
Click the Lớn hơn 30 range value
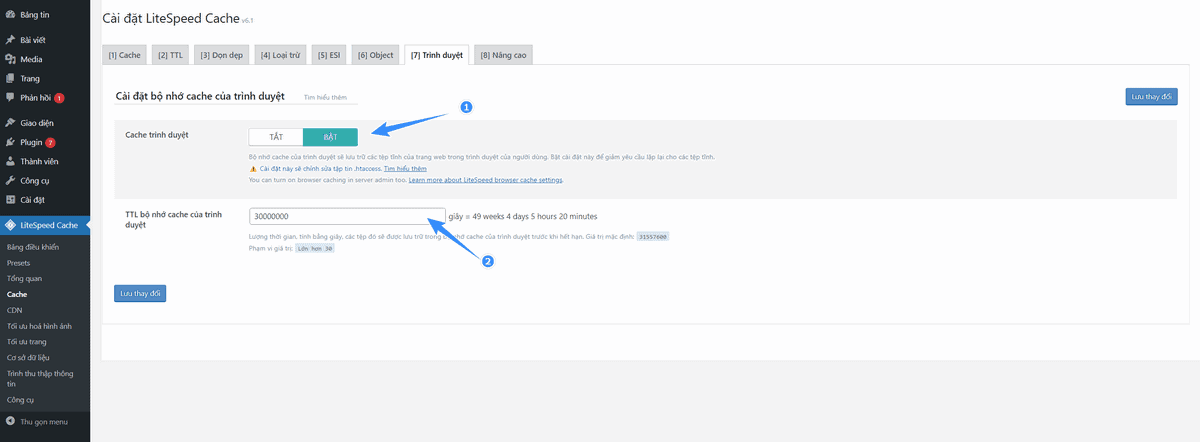coord(314,248)
